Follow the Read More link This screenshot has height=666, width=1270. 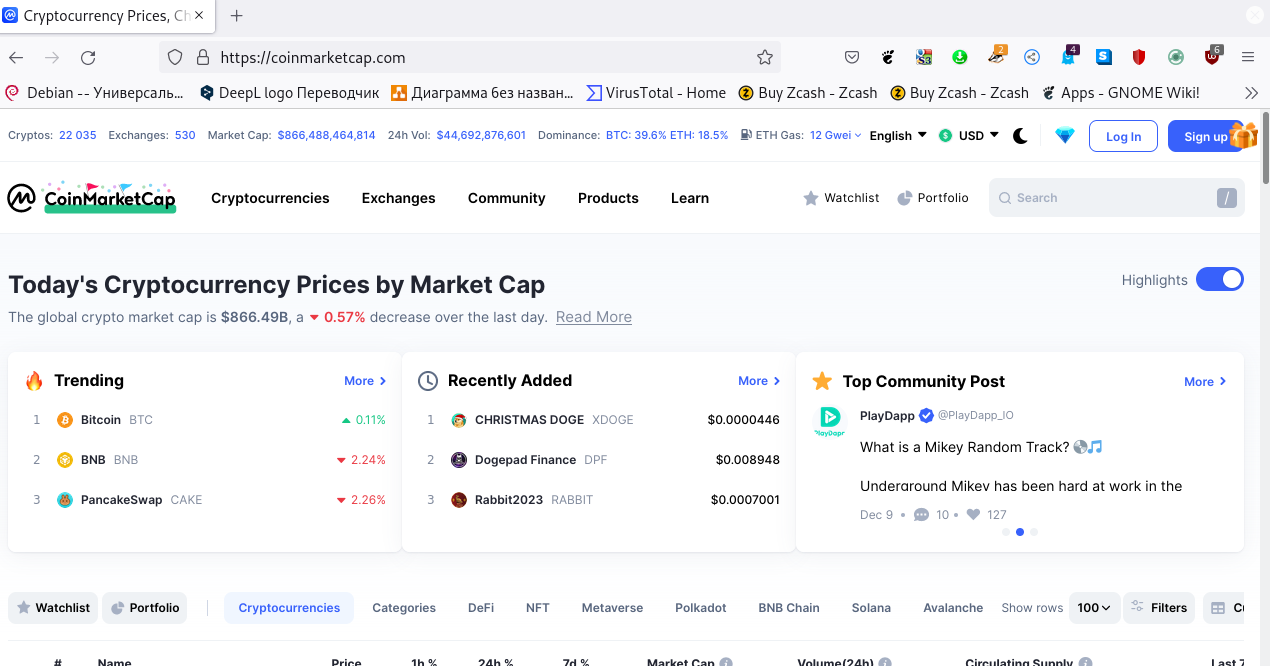593,317
